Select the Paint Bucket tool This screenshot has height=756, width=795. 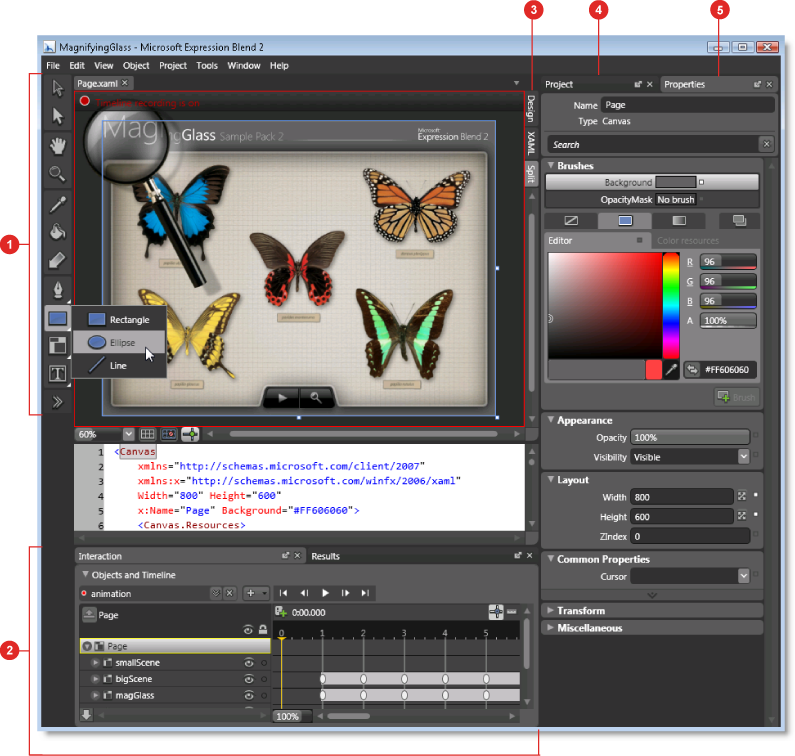coord(57,232)
